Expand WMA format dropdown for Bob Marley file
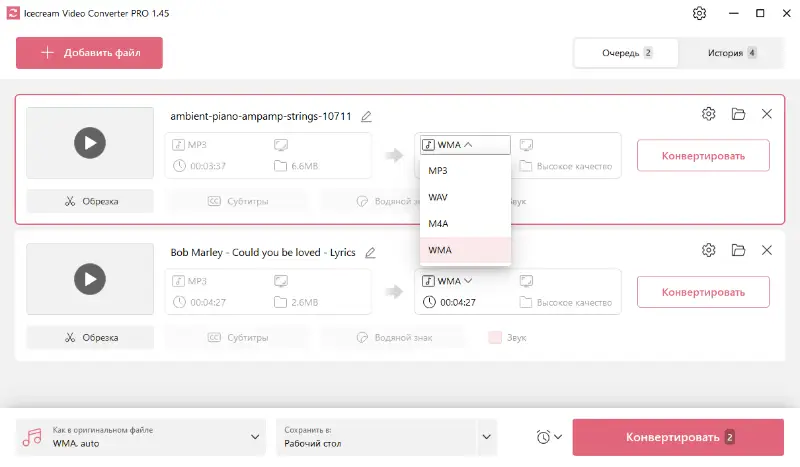 coord(447,281)
